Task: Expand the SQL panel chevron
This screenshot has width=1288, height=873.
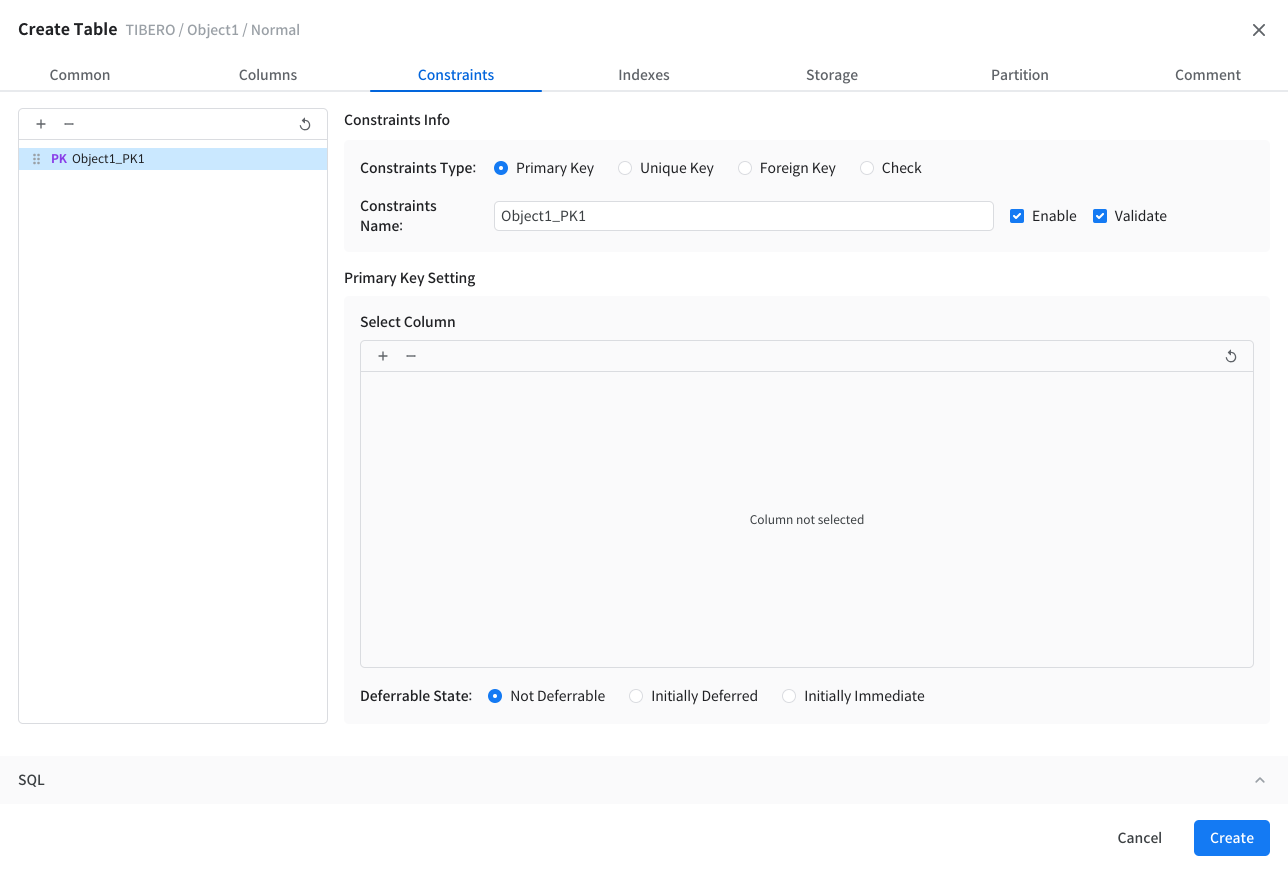Action: (1260, 780)
